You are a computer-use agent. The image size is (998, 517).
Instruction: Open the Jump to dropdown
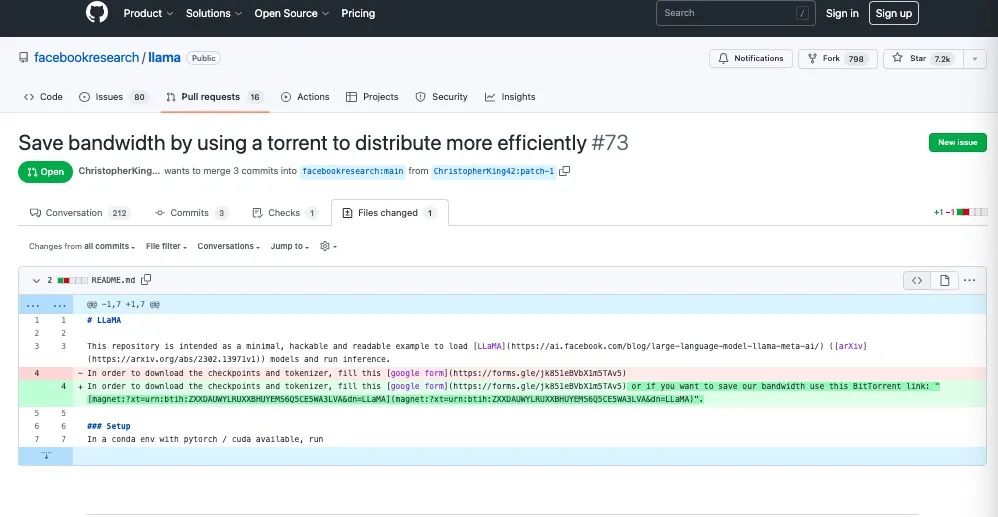pyautogui.click(x=292, y=246)
